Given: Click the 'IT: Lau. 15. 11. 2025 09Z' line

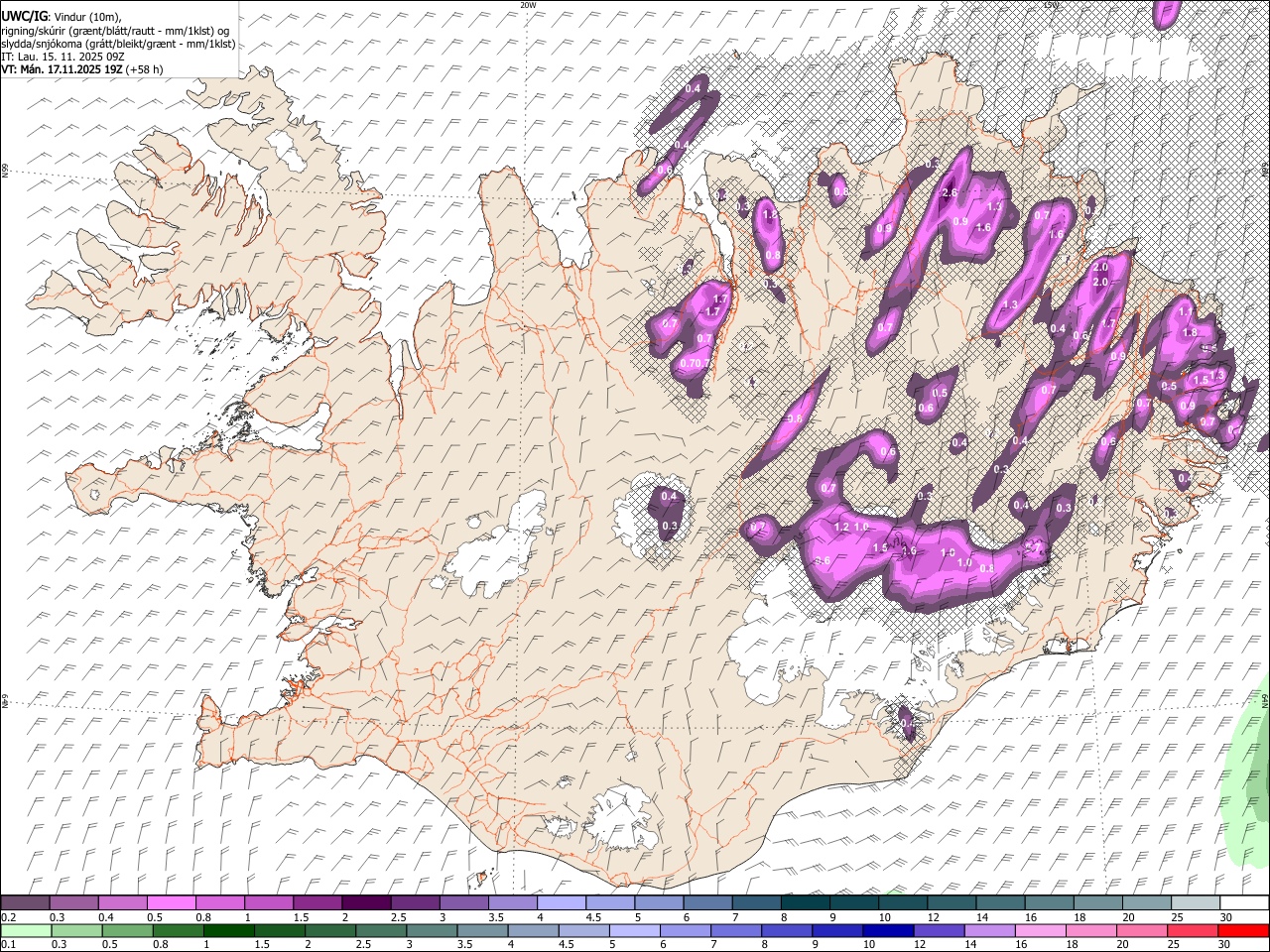Looking at the screenshot, I should (62, 57).
